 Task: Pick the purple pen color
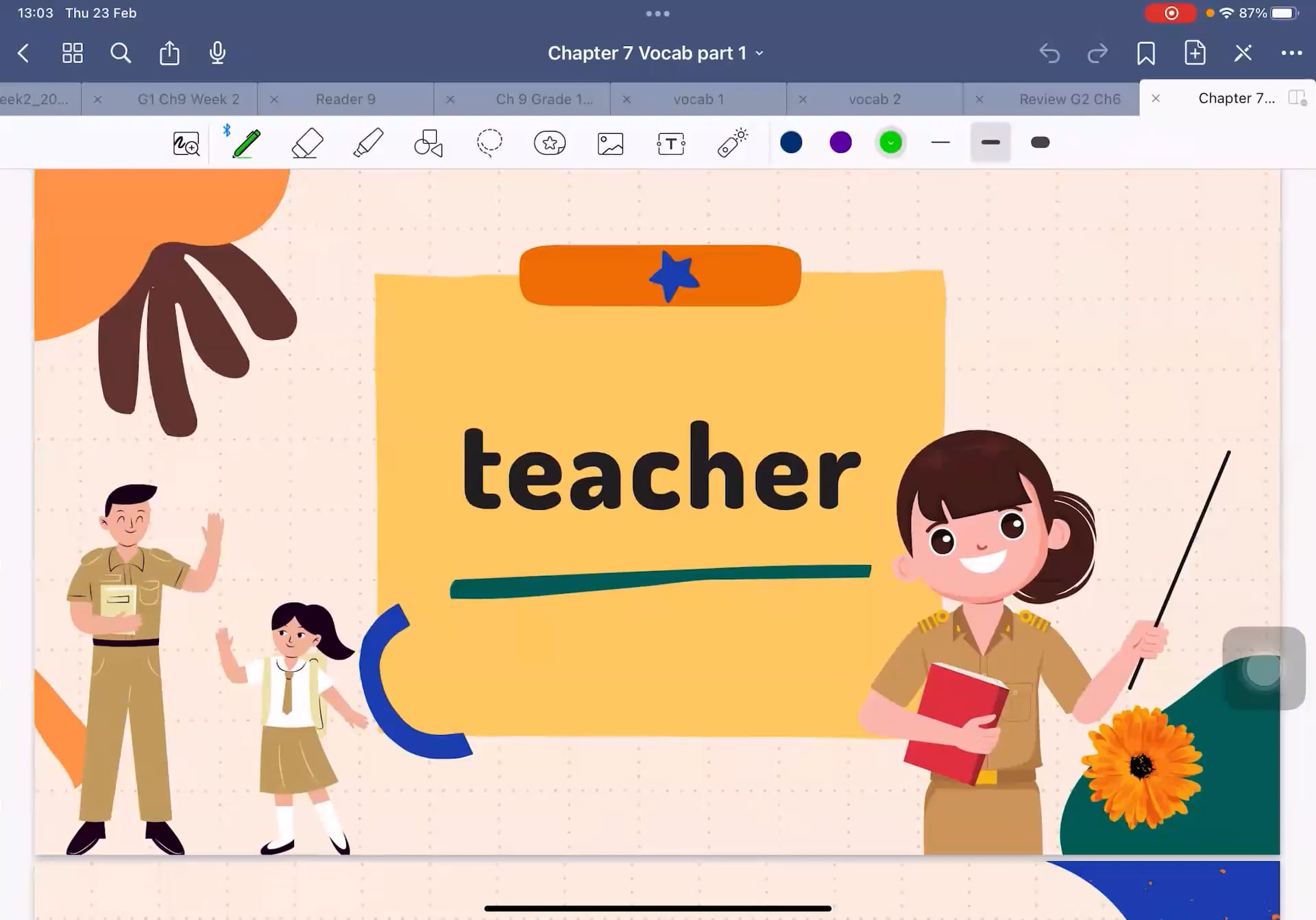pos(840,143)
